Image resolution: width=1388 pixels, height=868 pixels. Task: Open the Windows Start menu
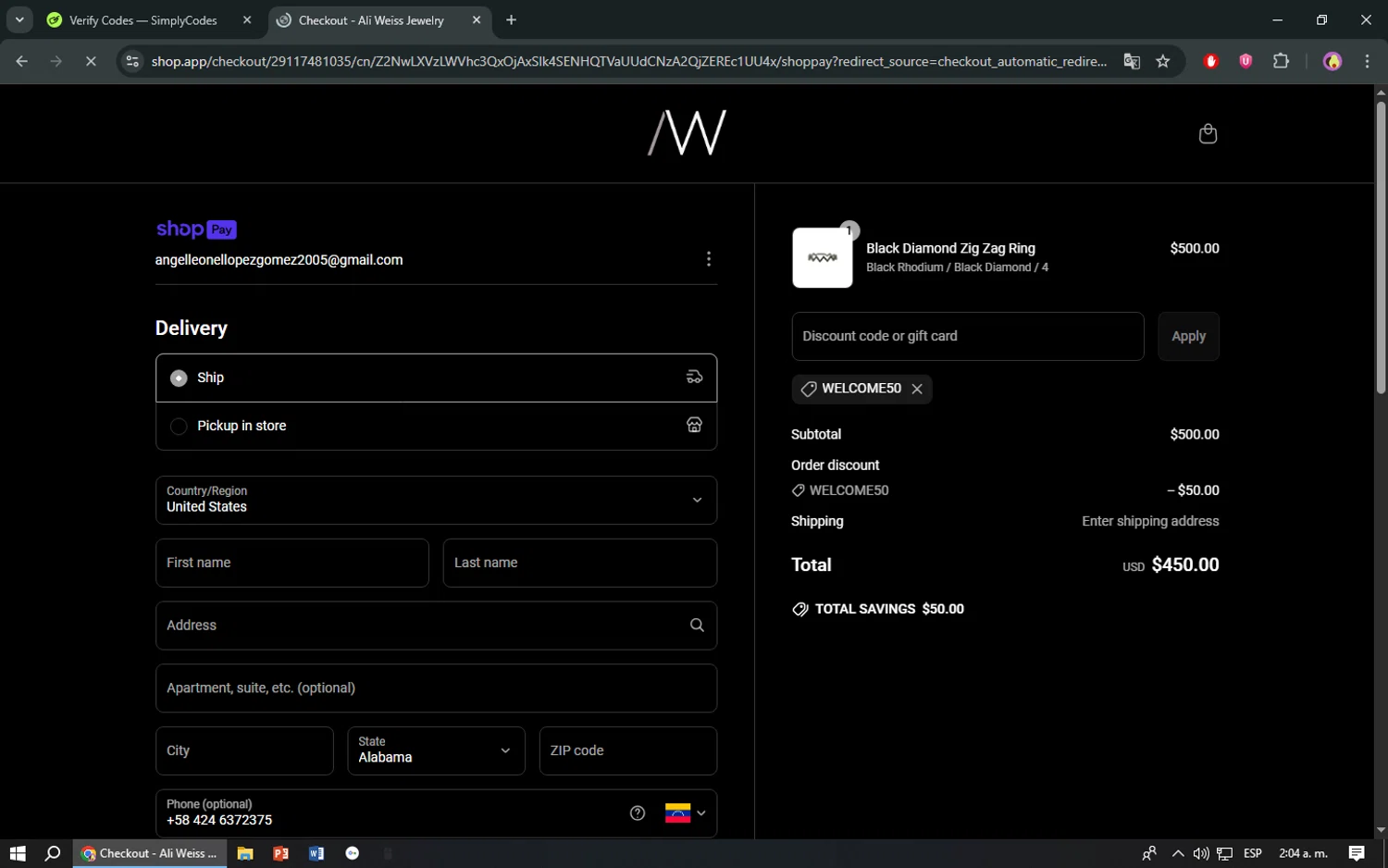click(x=18, y=853)
